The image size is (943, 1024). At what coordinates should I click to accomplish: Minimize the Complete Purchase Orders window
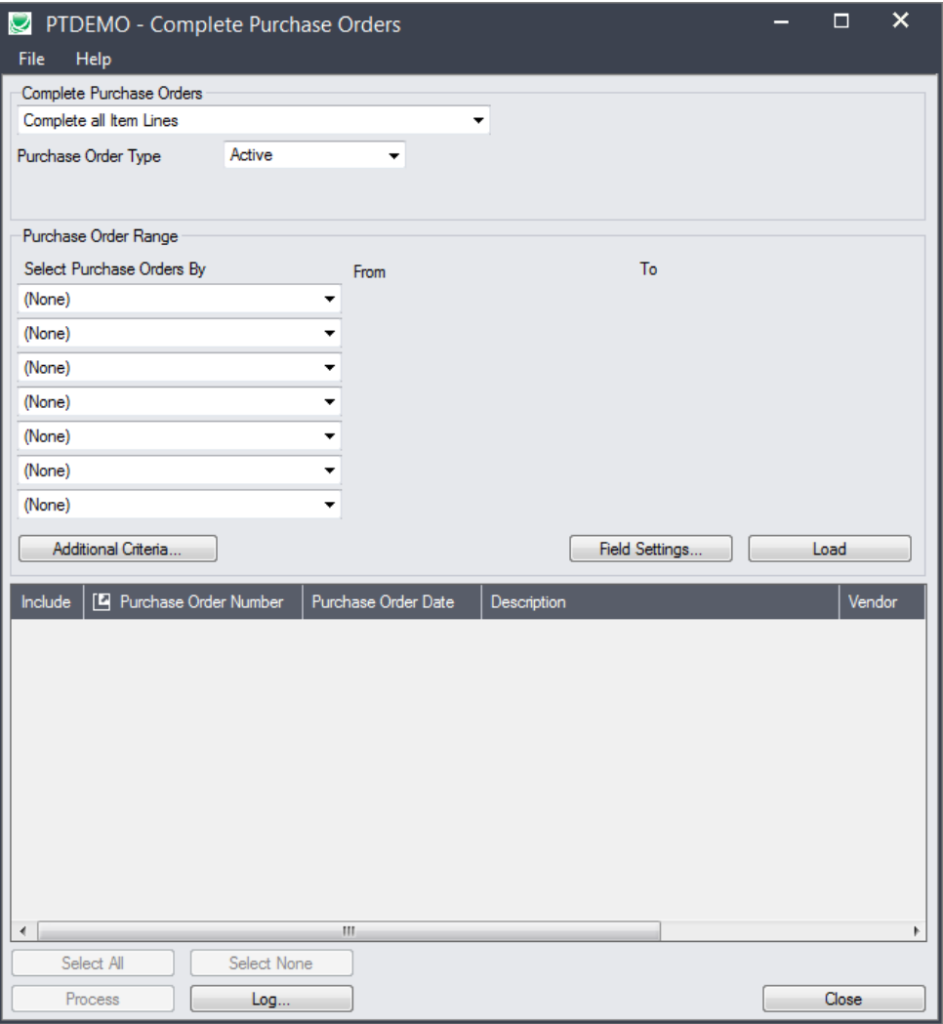pyautogui.click(x=781, y=22)
